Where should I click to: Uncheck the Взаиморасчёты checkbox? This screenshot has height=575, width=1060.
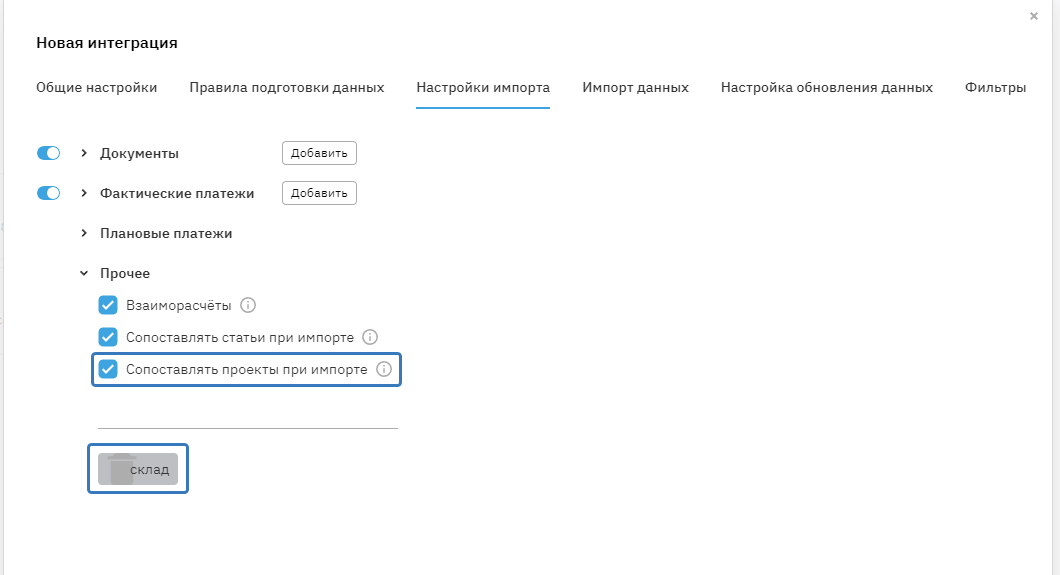tap(109, 305)
